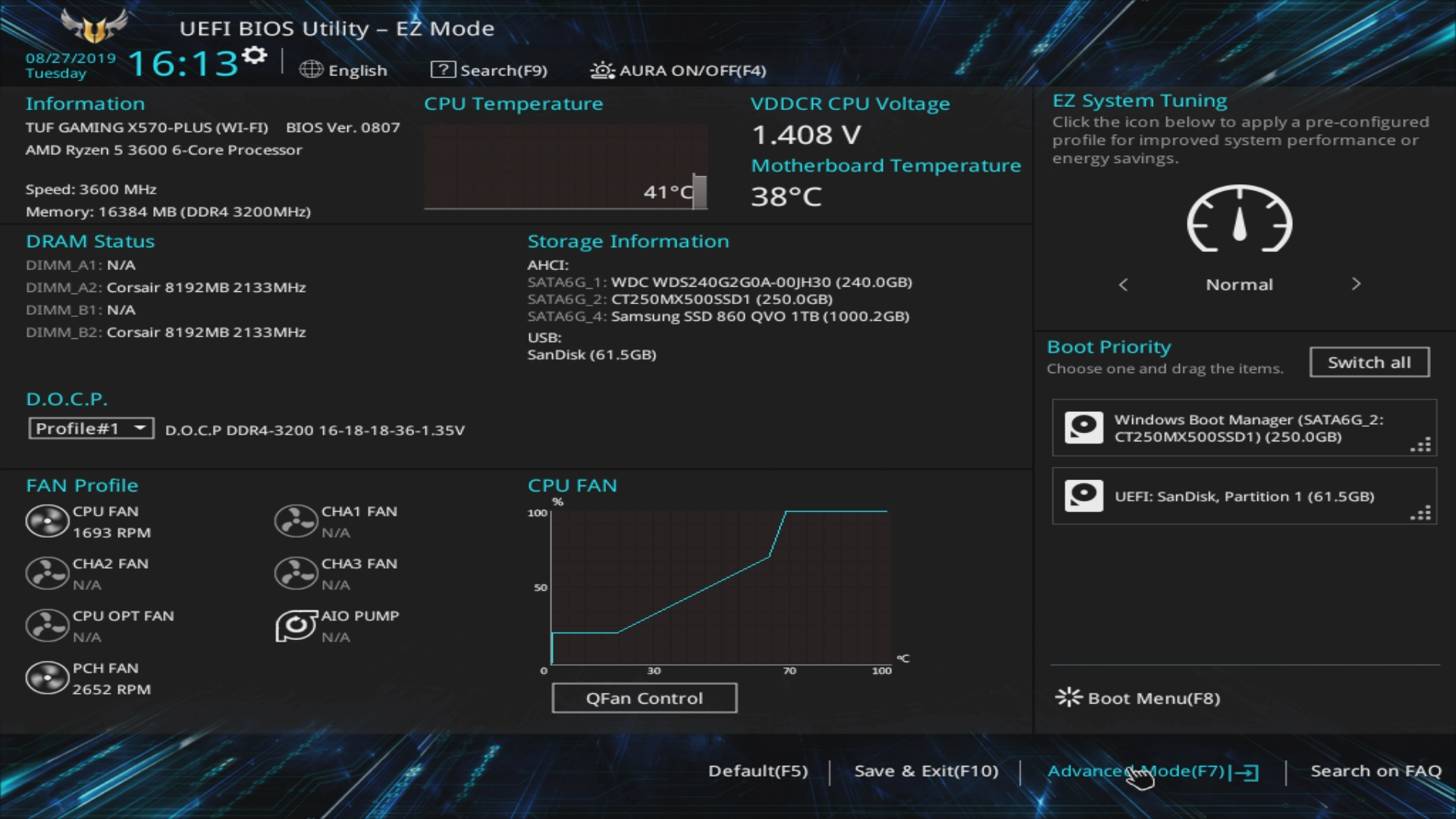Select Windows Boot Manager boot entry
The image size is (1456, 819).
pyautogui.click(x=1244, y=428)
